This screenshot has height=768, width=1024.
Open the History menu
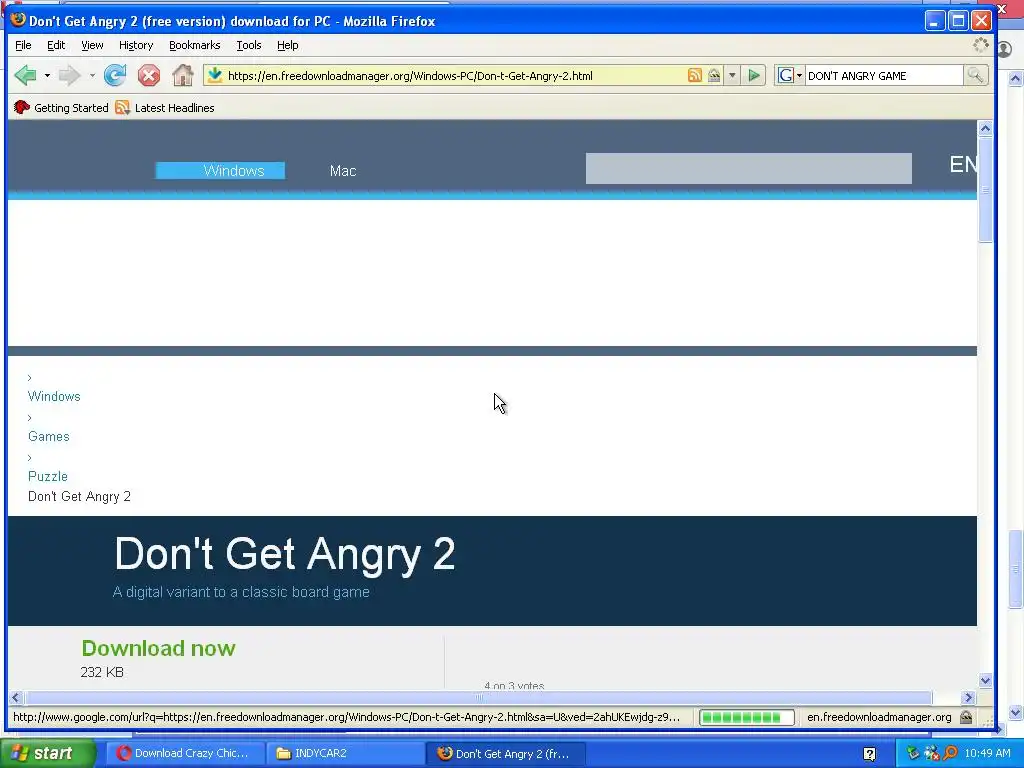coord(136,45)
